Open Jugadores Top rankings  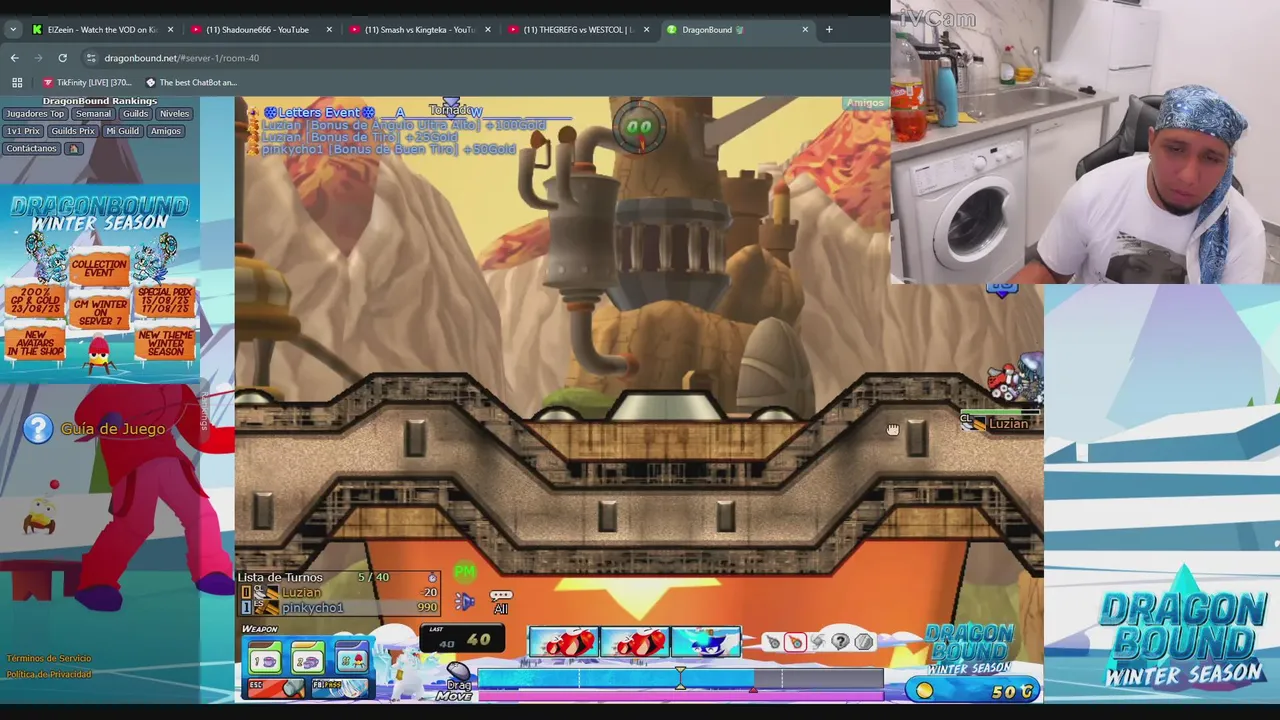pyautogui.click(x=35, y=114)
